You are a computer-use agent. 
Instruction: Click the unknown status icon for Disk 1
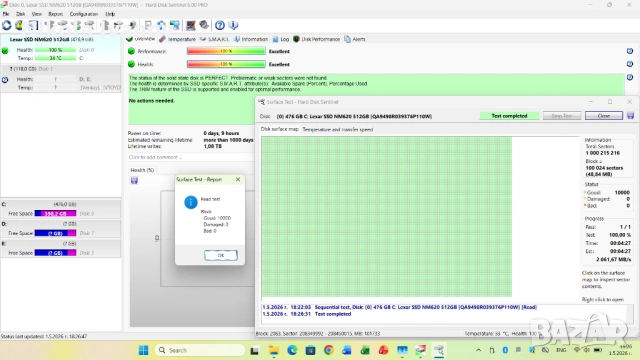tap(5, 80)
